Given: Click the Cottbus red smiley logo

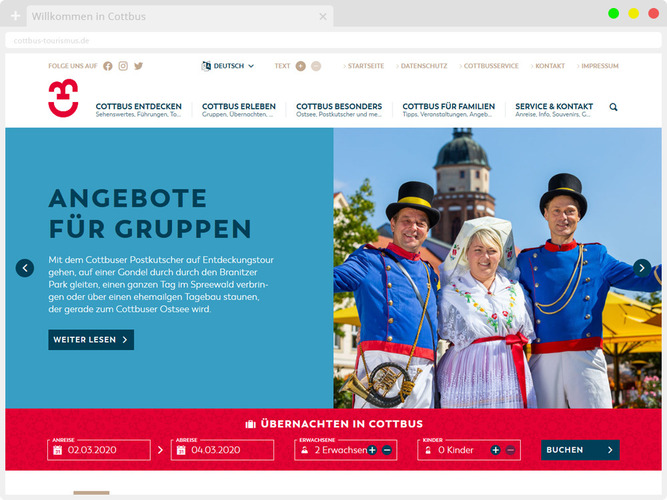Looking at the screenshot, I should coord(63,99).
